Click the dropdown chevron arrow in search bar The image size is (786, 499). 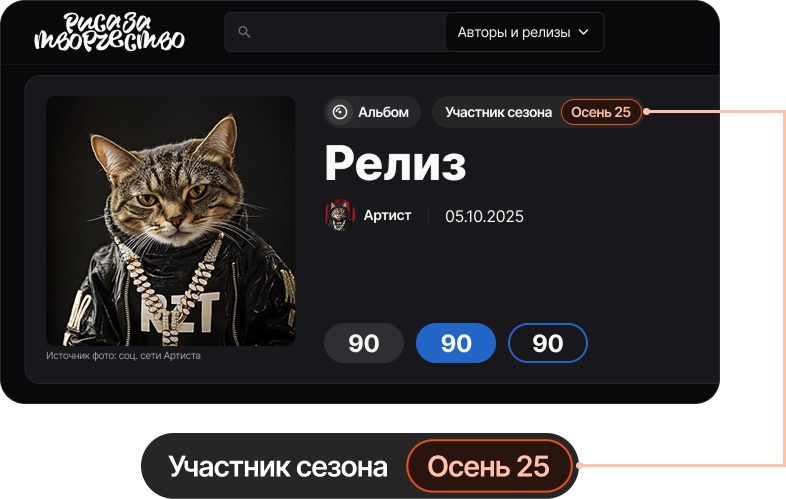click(x=583, y=32)
